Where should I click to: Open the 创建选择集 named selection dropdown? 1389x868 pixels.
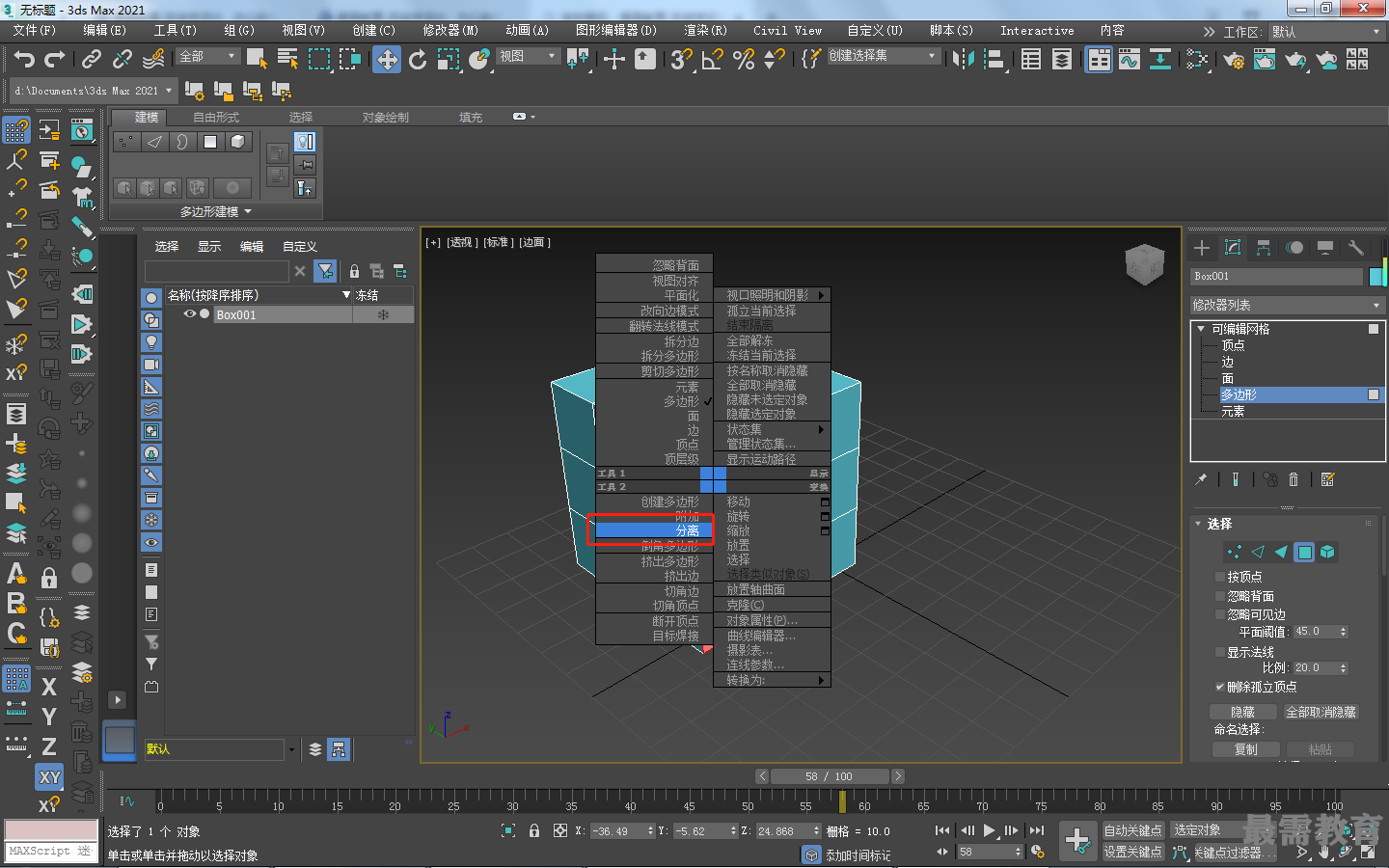pos(883,56)
